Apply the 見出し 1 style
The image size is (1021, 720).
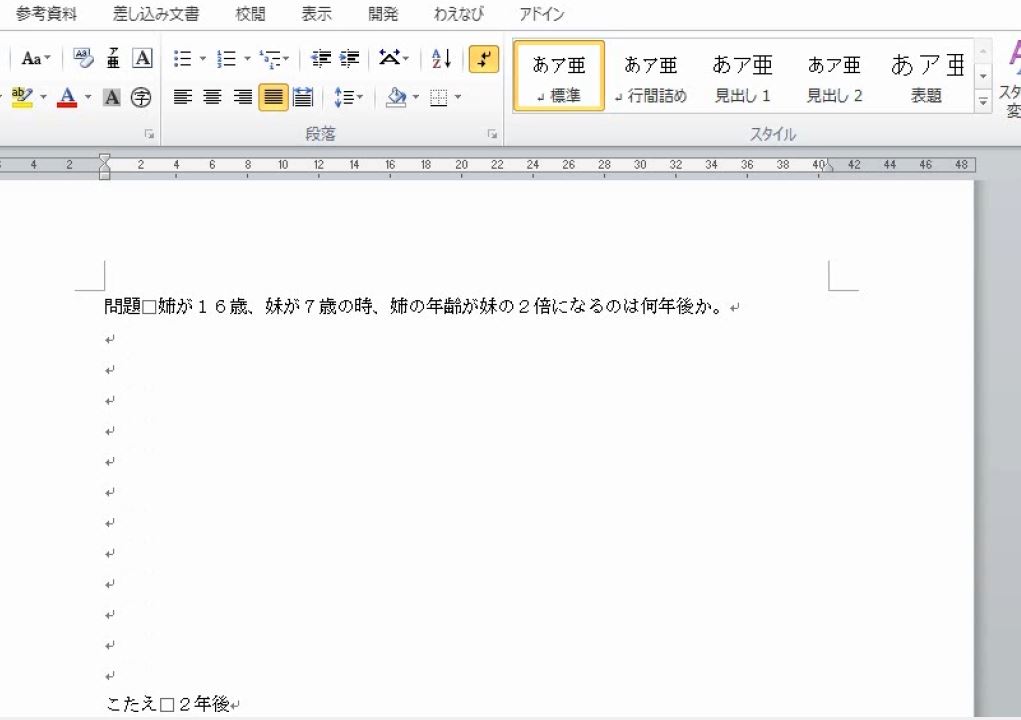[742, 74]
